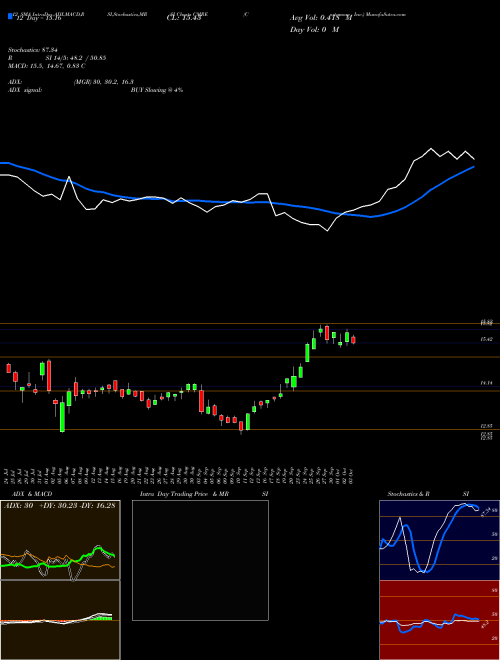Click the 'Stochastics: 87.34' readout
500x660 pixels.
pyautogui.click(x=33, y=50)
